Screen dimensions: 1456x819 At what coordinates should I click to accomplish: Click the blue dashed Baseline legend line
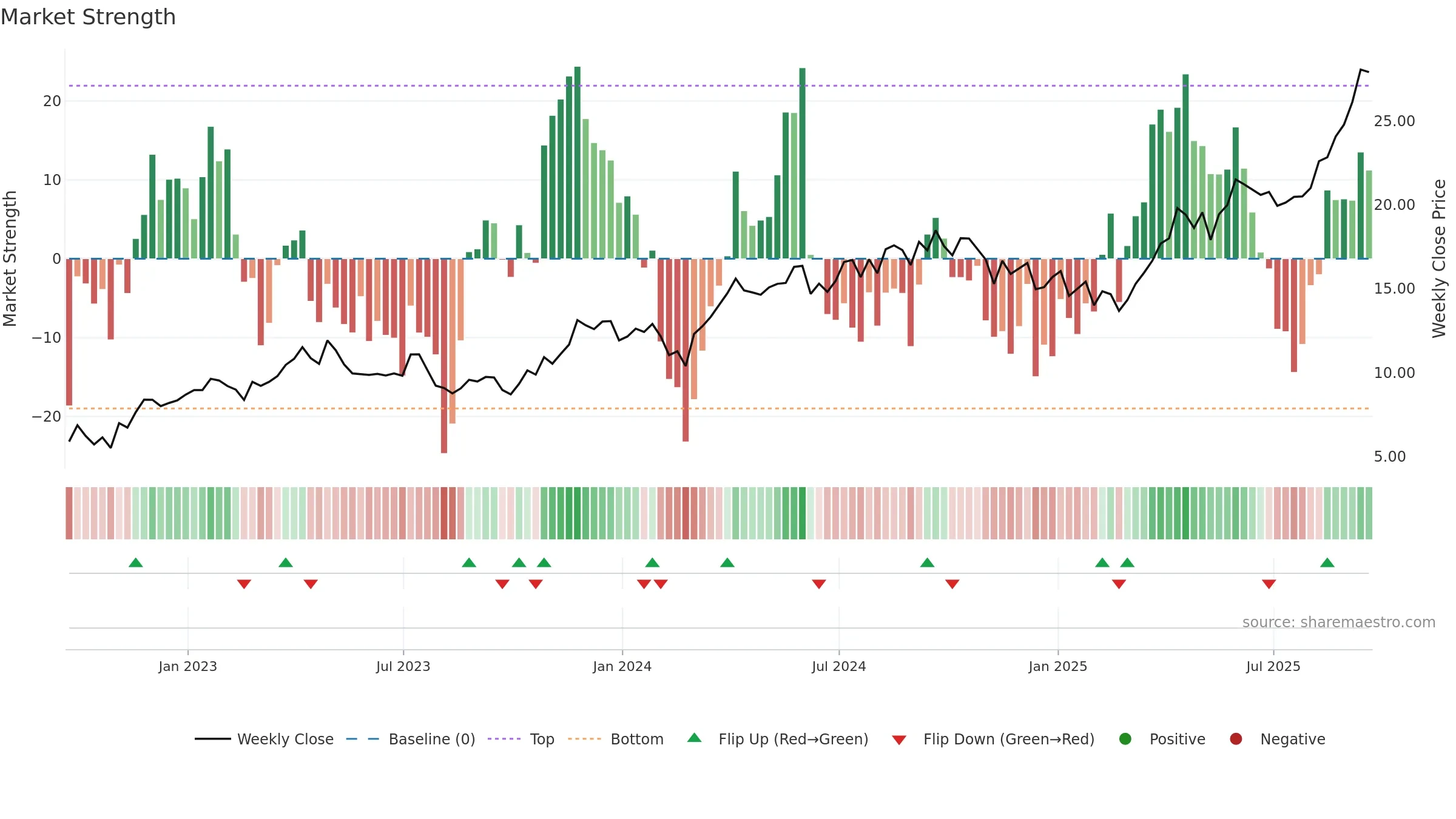tap(363, 739)
